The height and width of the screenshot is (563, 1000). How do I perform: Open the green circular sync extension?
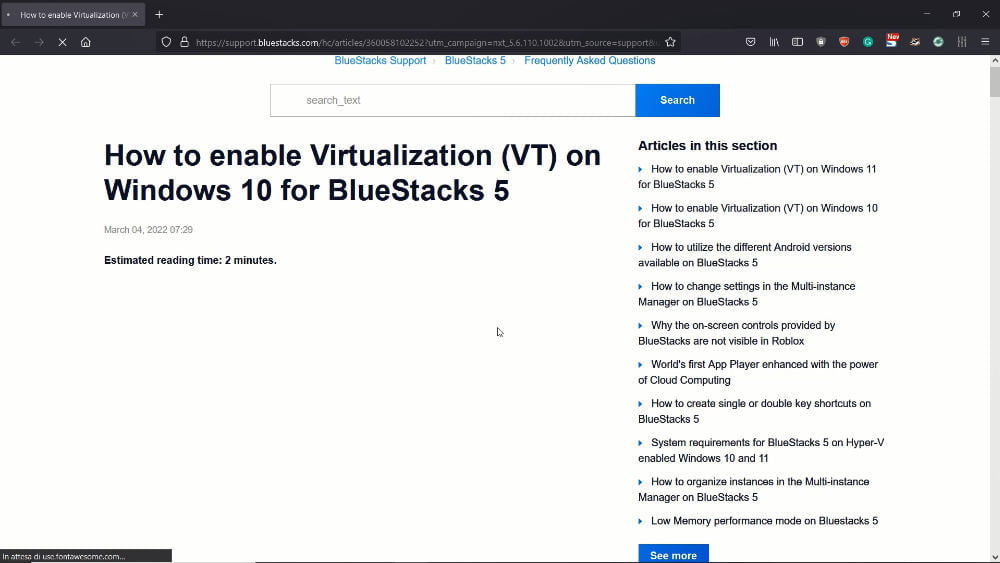[x=938, y=42]
